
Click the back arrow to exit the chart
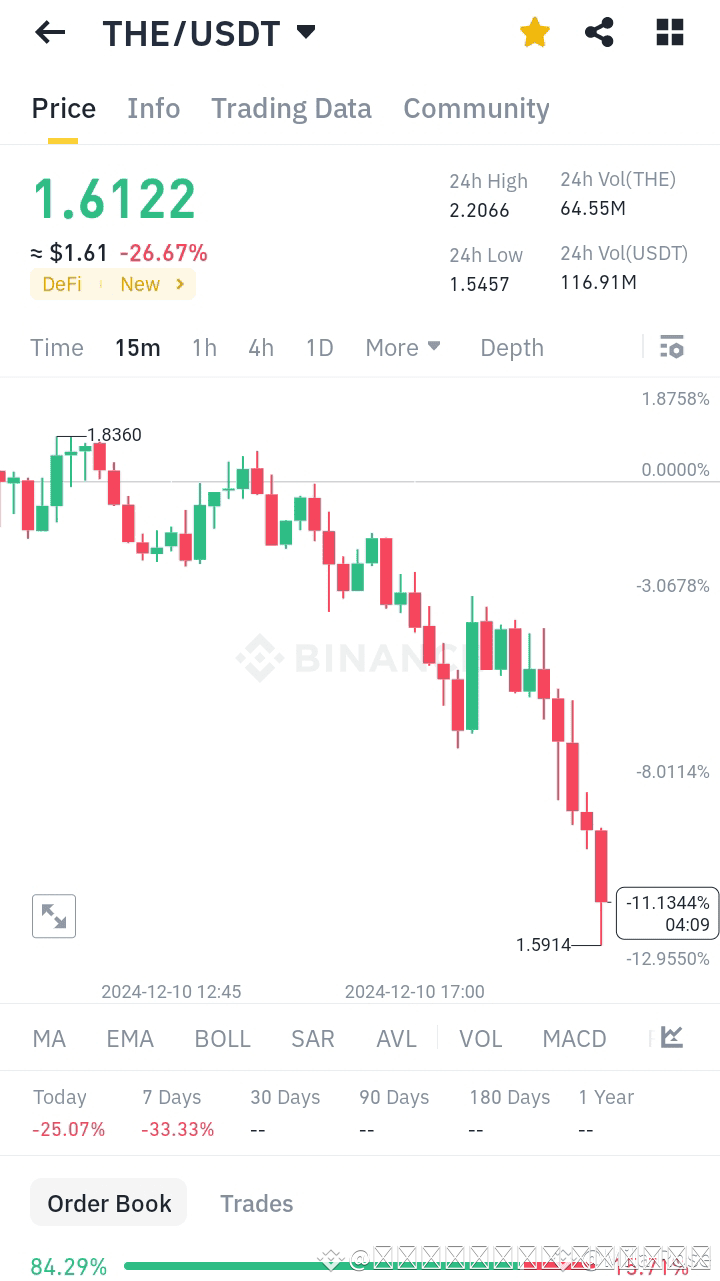point(49,32)
